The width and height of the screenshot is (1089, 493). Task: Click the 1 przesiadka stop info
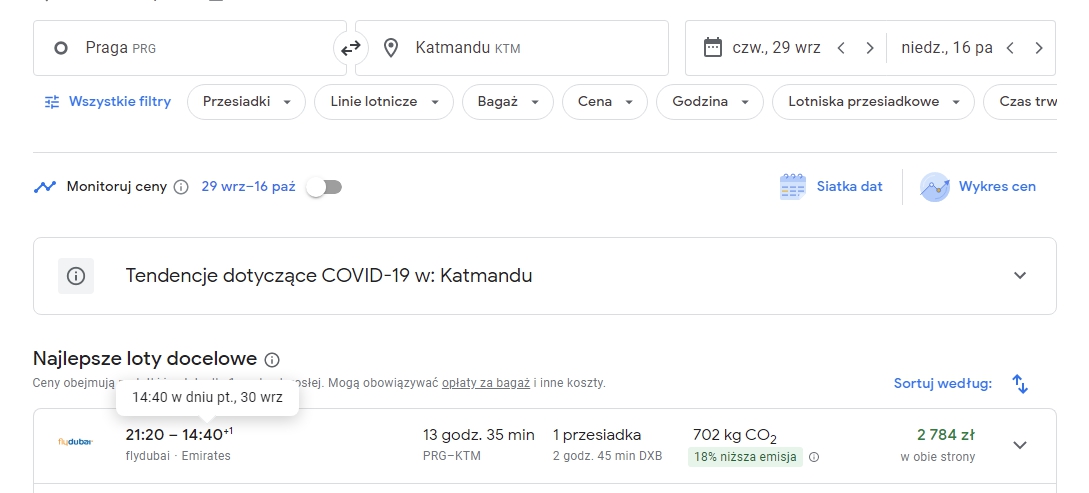[x=597, y=435]
